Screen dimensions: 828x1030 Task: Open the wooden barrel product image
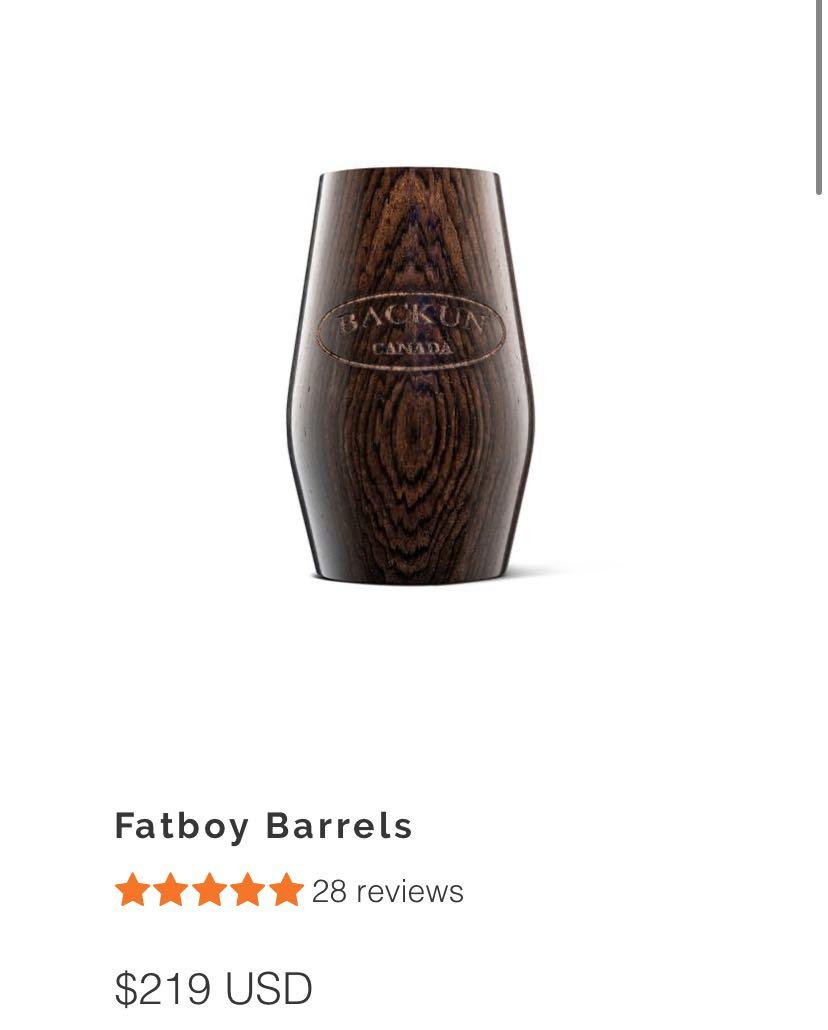point(411,375)
